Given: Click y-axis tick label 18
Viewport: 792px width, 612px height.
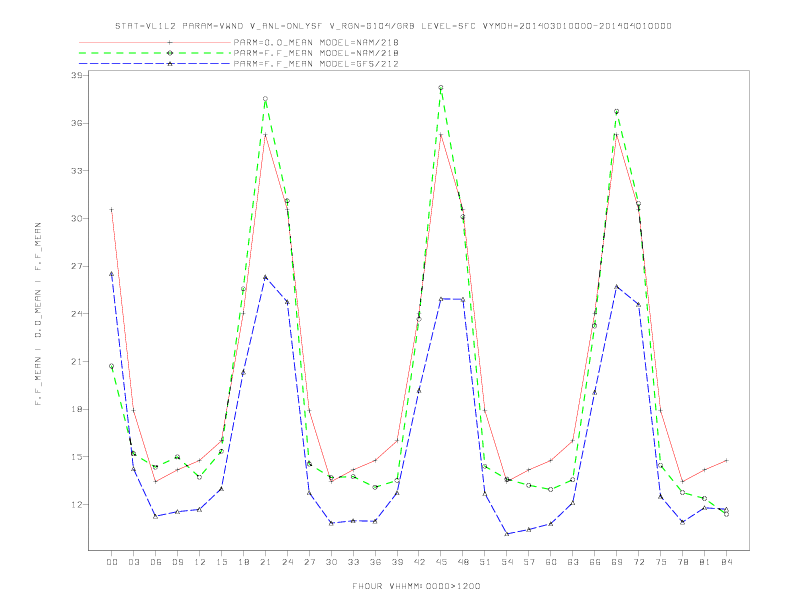Looking at the screenshot, I should 76,409.
